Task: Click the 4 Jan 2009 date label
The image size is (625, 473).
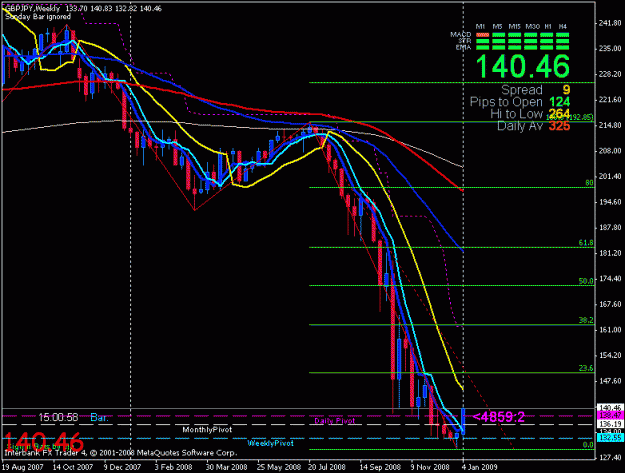Action: (479, 467)
